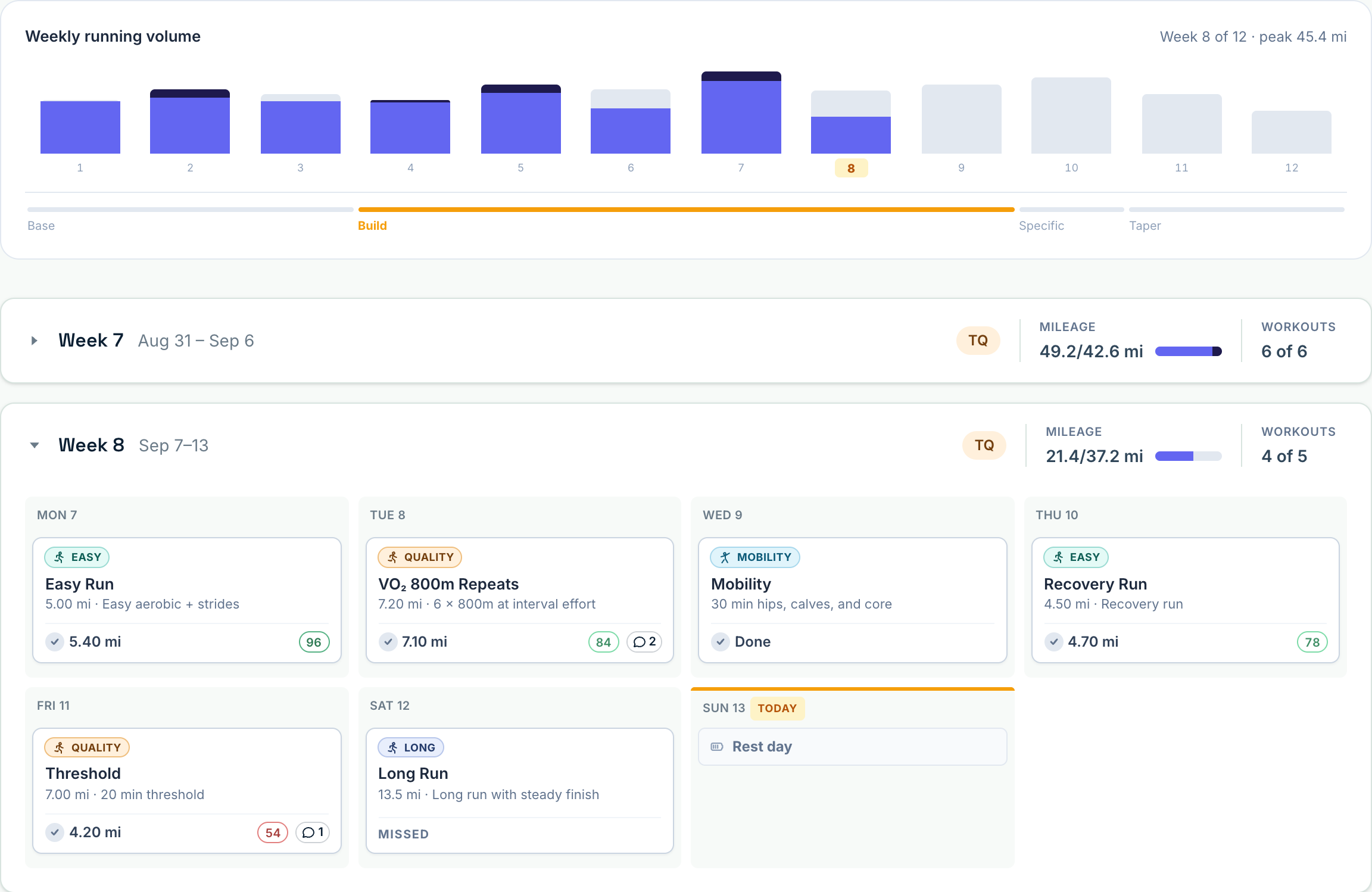
Task: Select week 7 bar in volume chart
Action: pos(741,113)
